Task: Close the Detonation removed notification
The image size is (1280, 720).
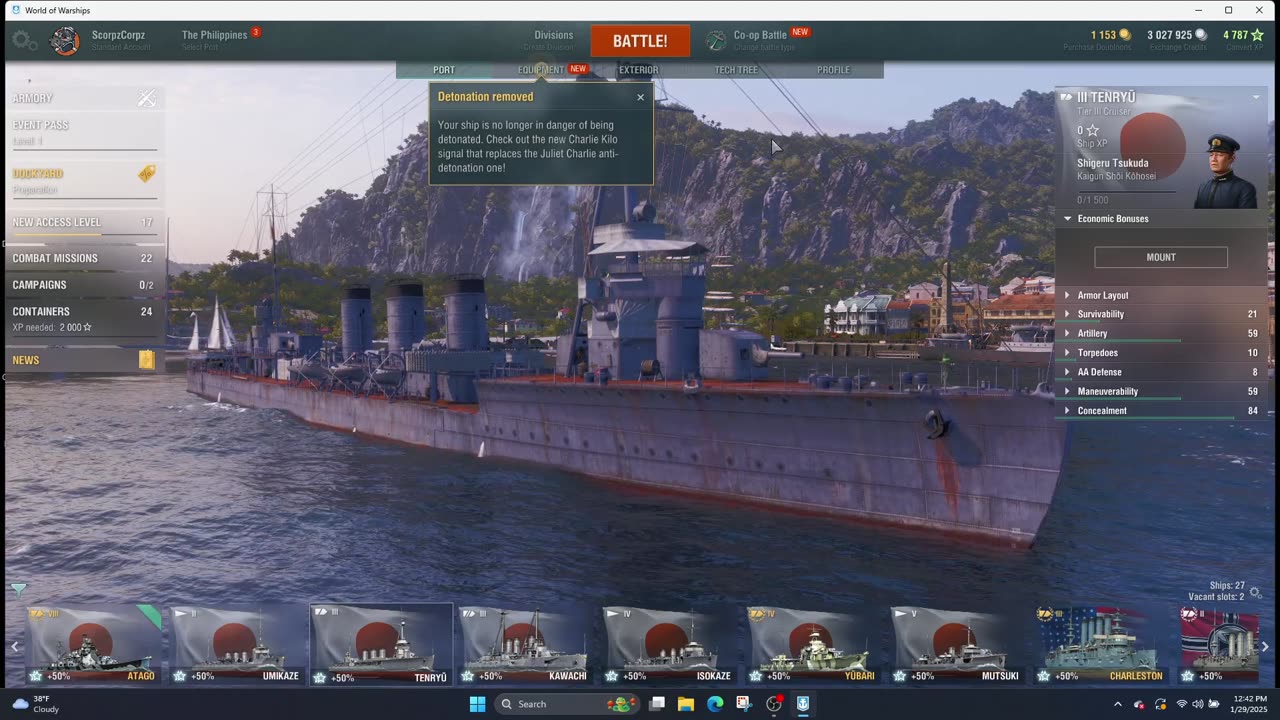Action: point(641,97)
